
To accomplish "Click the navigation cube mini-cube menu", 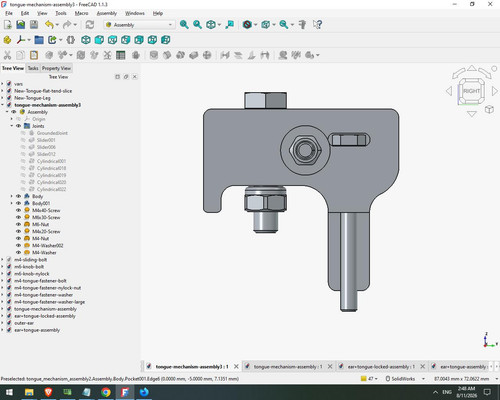I will pos(489,110).
